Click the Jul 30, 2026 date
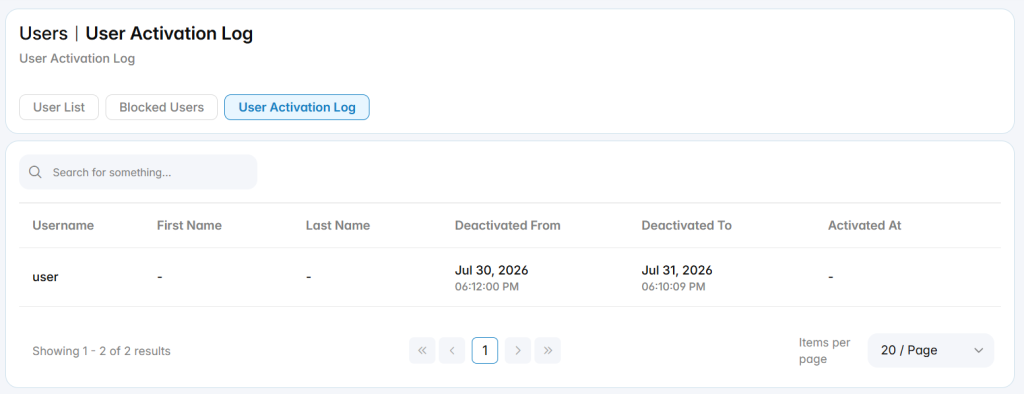This screenshot has height=394, width=1024. pos(492,270)
